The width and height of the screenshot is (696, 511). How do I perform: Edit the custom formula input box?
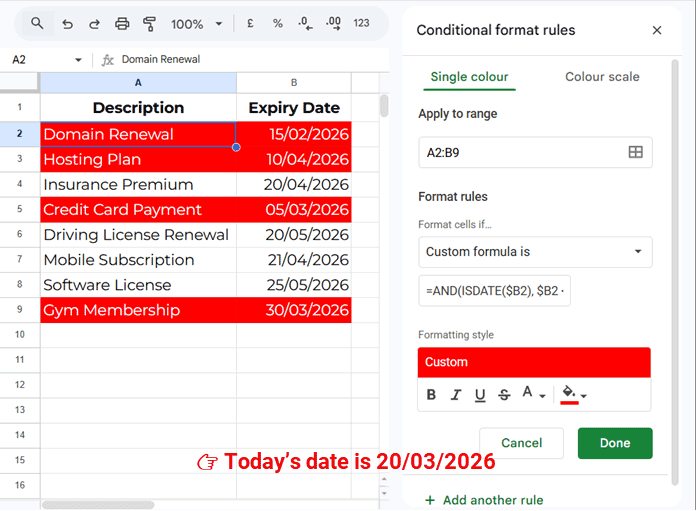click(x=494, y=291)
